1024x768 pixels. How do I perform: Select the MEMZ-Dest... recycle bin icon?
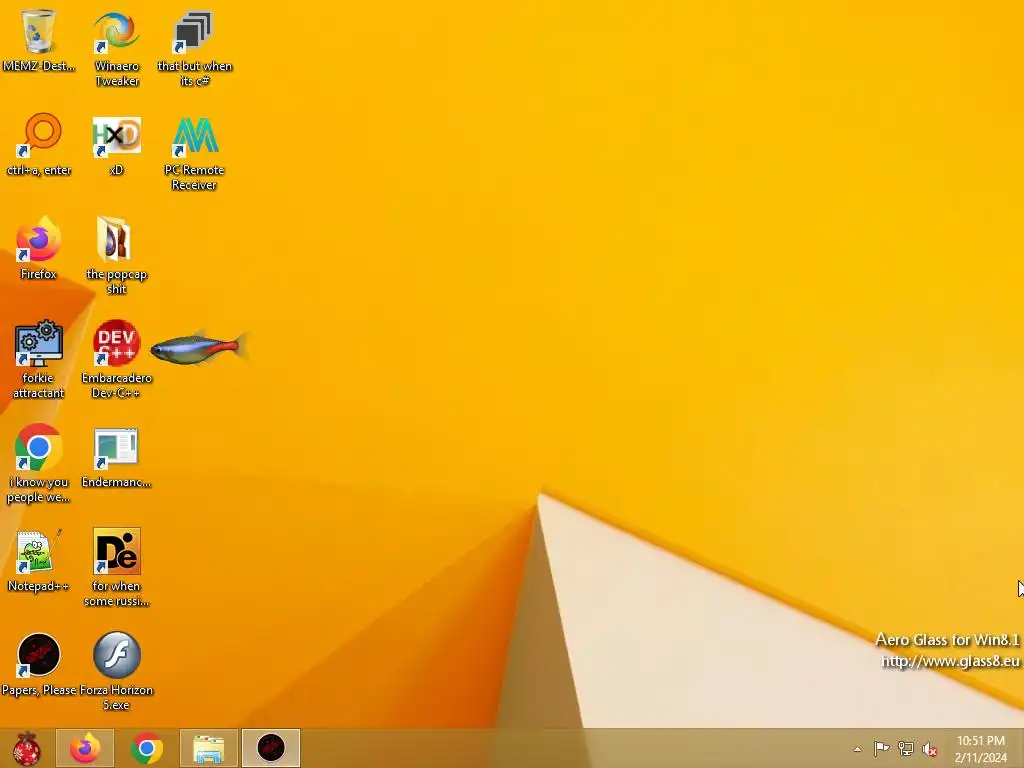pos(39,40)
